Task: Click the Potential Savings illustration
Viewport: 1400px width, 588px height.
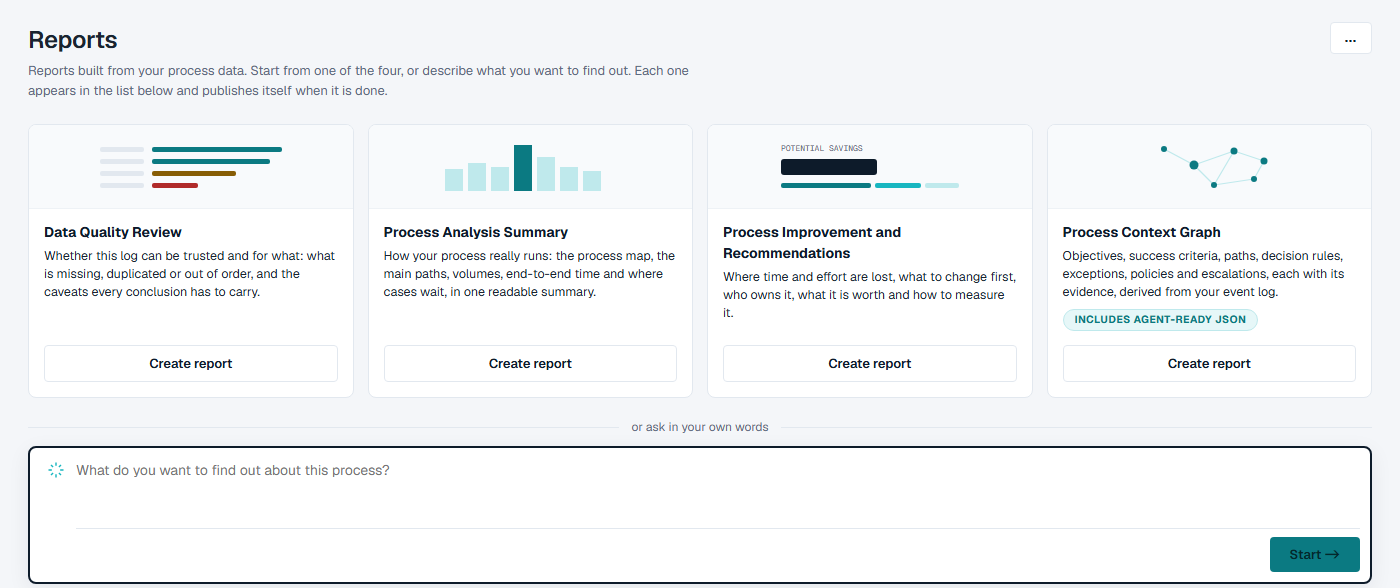Action: click(x=870, y=166)
